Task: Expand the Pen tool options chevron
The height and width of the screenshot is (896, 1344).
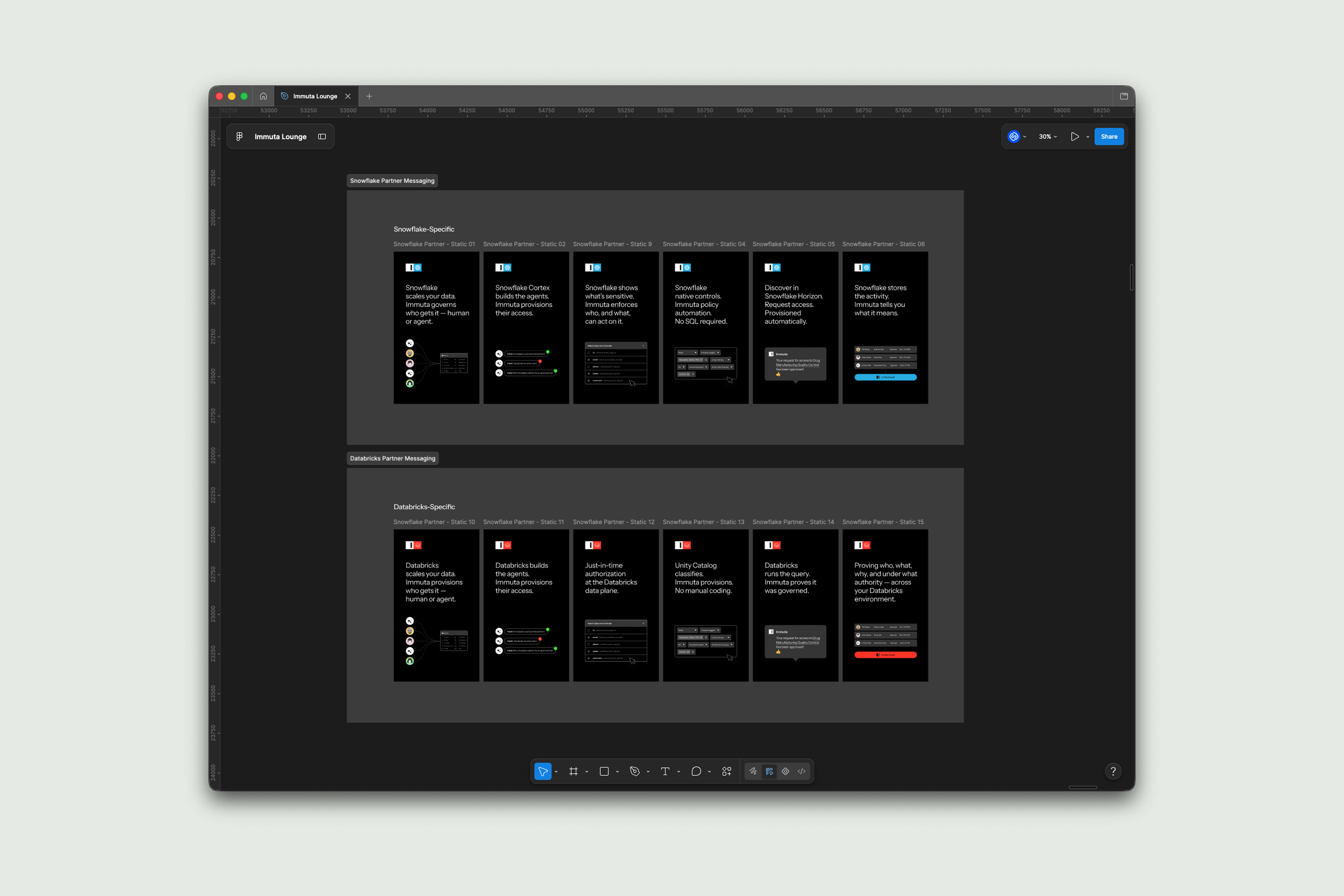Action: [648, 772]
